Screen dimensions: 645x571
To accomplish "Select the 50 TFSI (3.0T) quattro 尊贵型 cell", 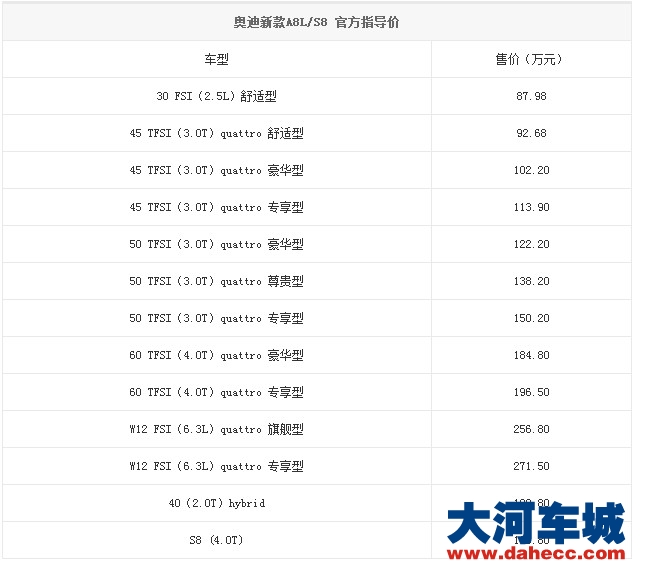I will [216, 281].
